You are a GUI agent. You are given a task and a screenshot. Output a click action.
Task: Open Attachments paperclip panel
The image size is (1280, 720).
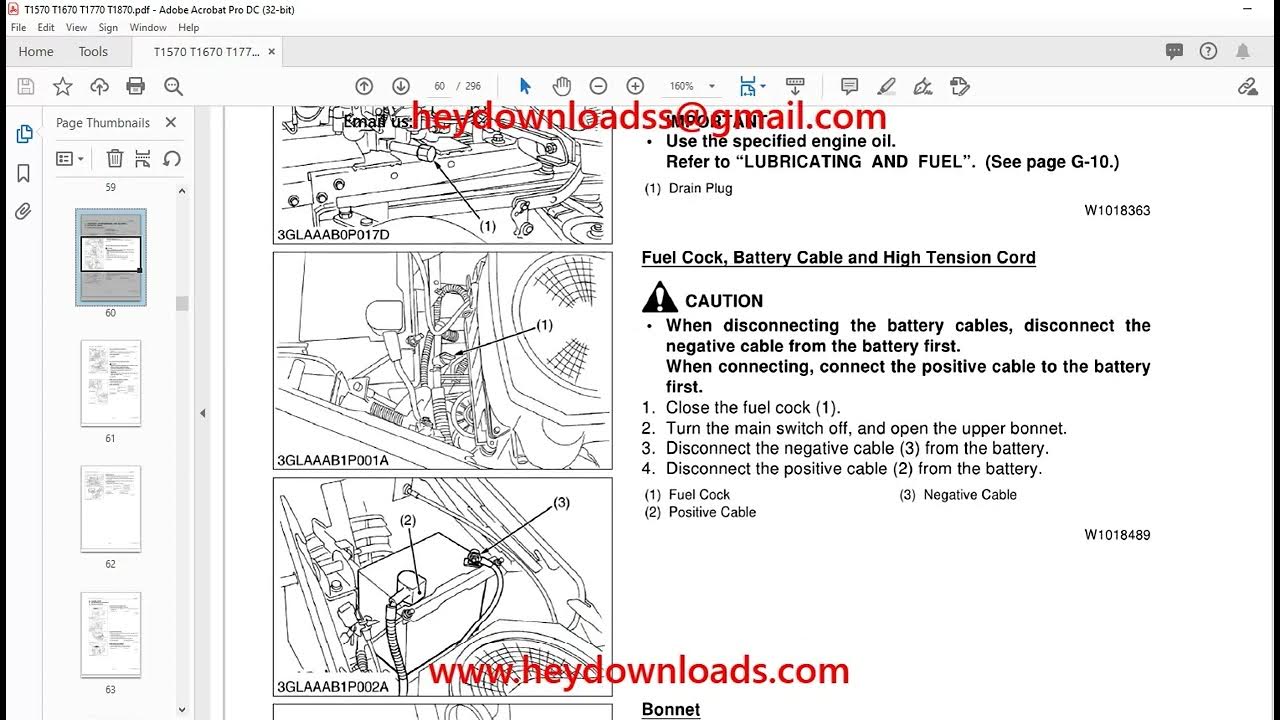(x=24, y=211)
